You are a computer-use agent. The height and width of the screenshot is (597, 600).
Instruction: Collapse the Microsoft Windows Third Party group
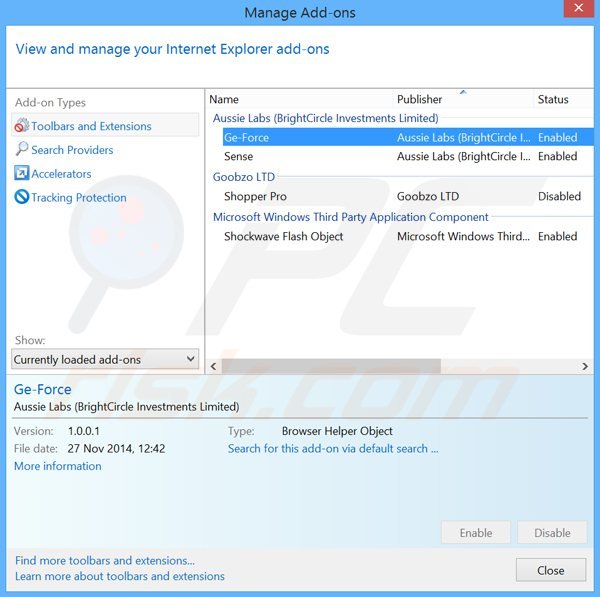click(350, 217)
